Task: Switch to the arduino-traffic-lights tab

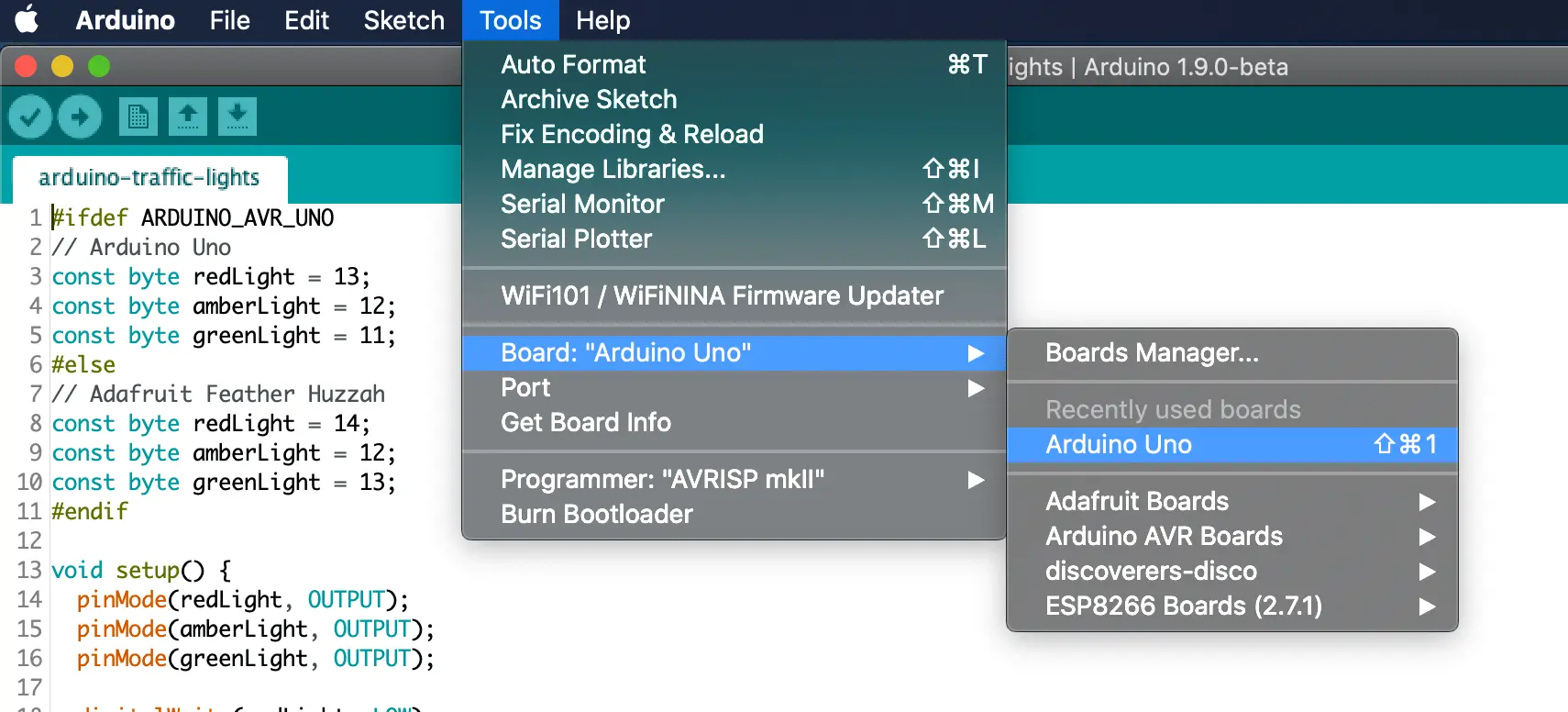Action: click(x=149, y=177)
